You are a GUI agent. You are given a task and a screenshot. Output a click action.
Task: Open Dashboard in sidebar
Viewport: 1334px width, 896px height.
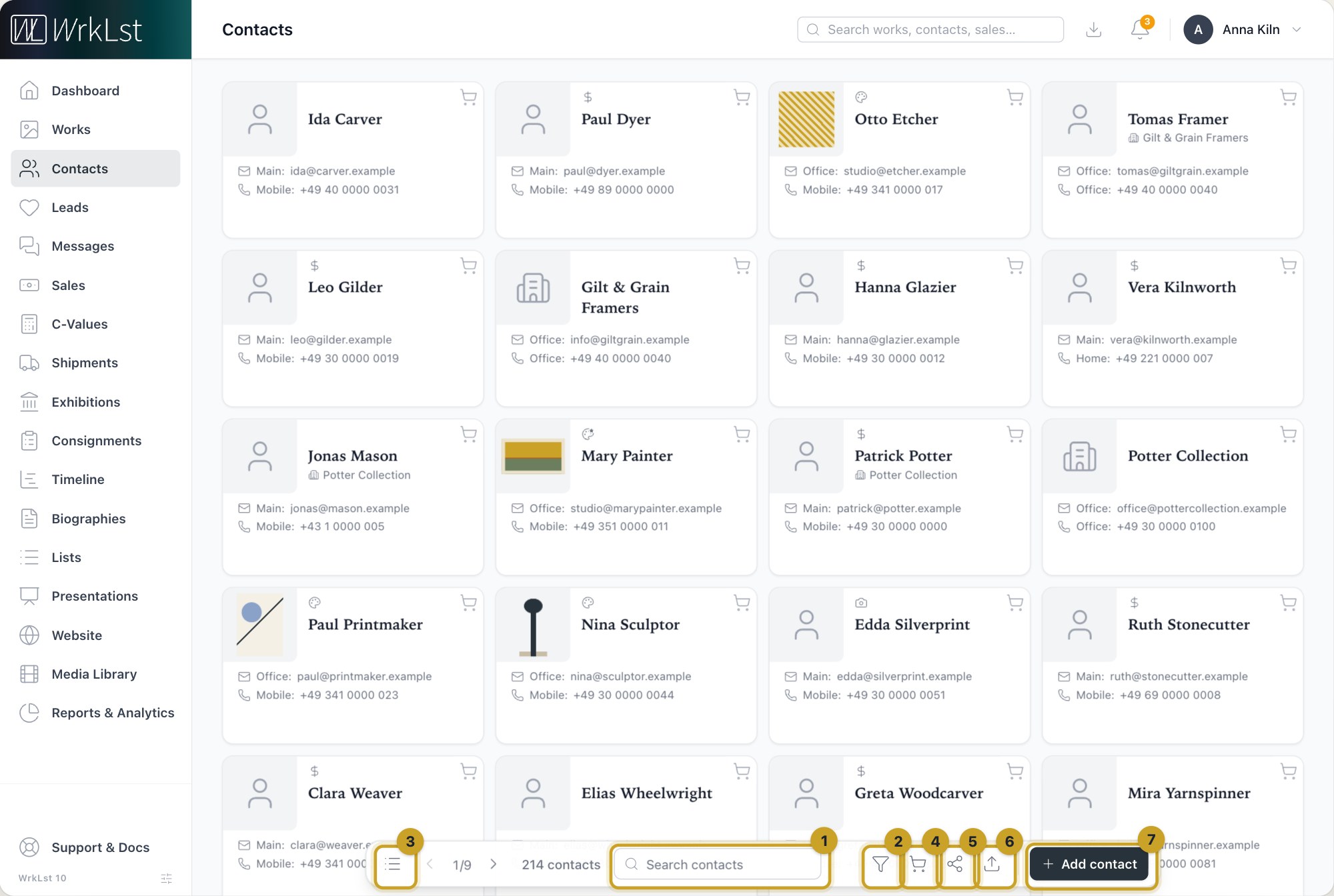pos(95,91)
